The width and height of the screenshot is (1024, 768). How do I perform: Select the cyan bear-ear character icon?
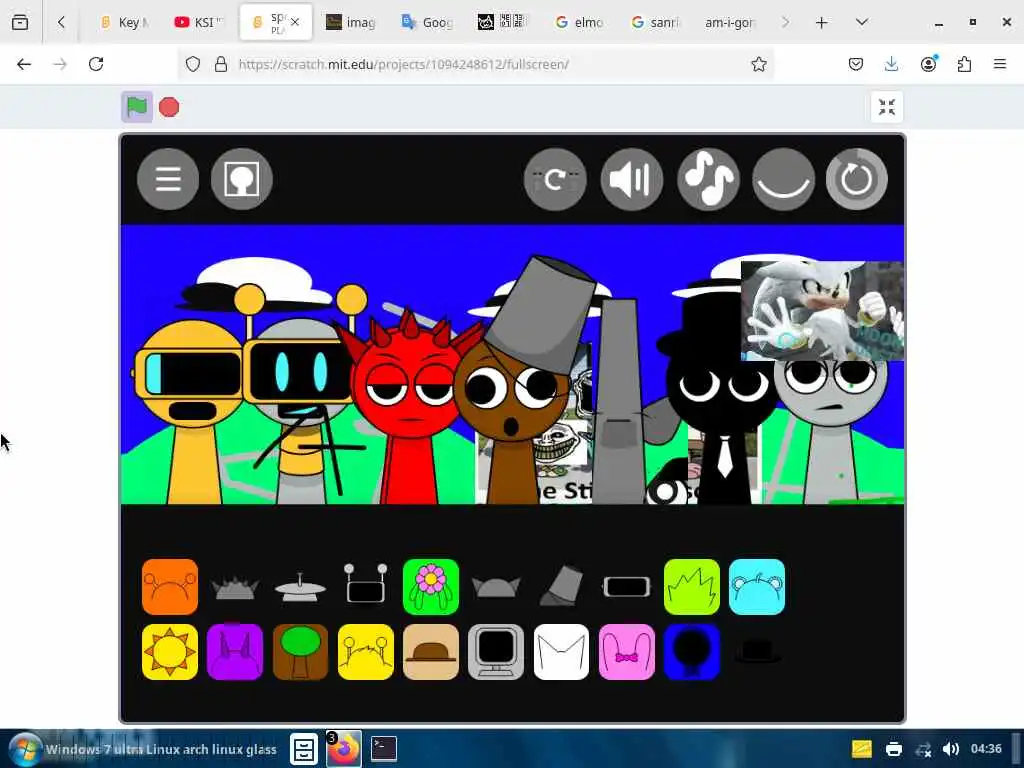click(x=757, y=586)
